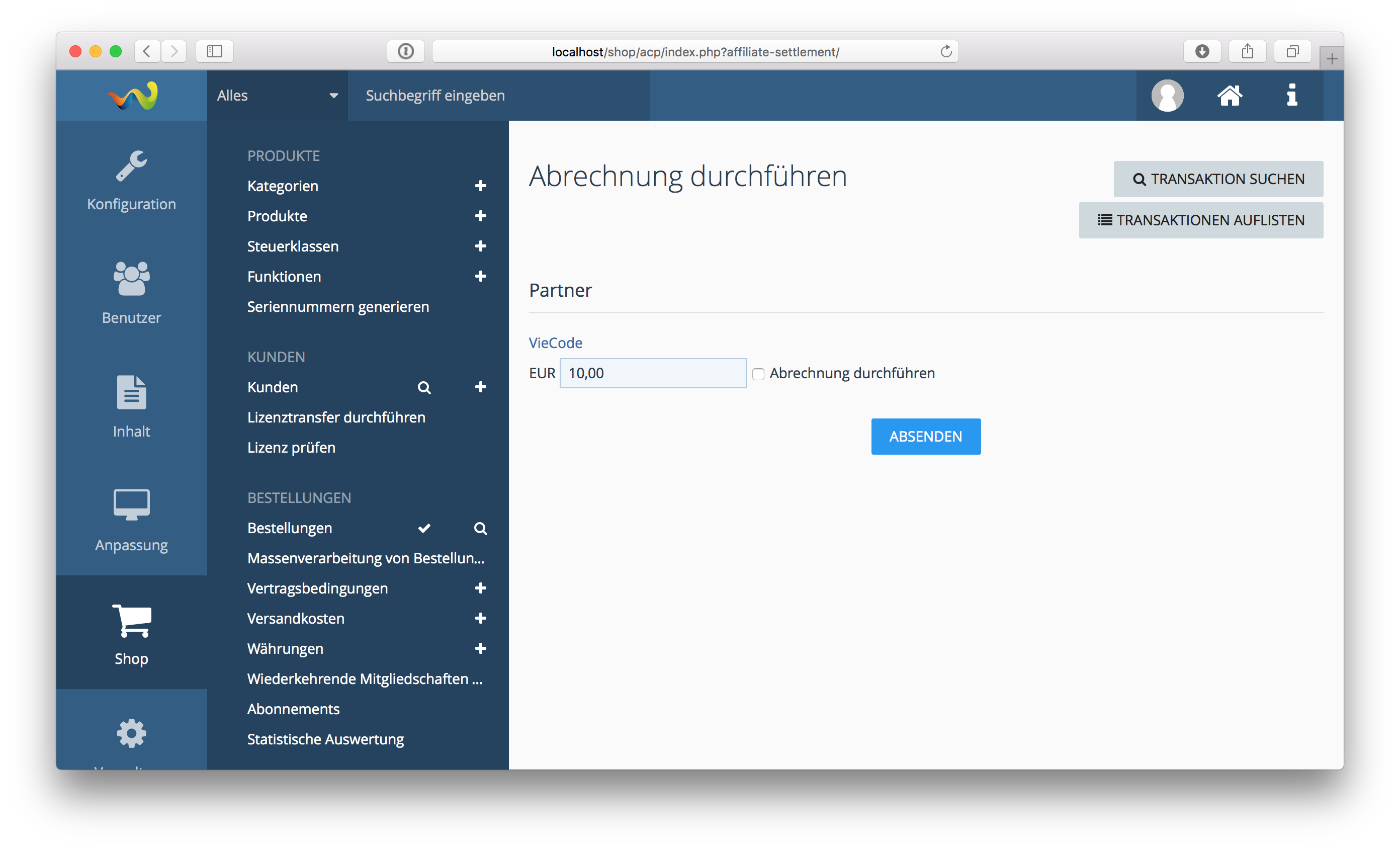Open the Anpassung monitor section
The width and height of the screenshot is (1400, 850).
click(x=131, y=520)
